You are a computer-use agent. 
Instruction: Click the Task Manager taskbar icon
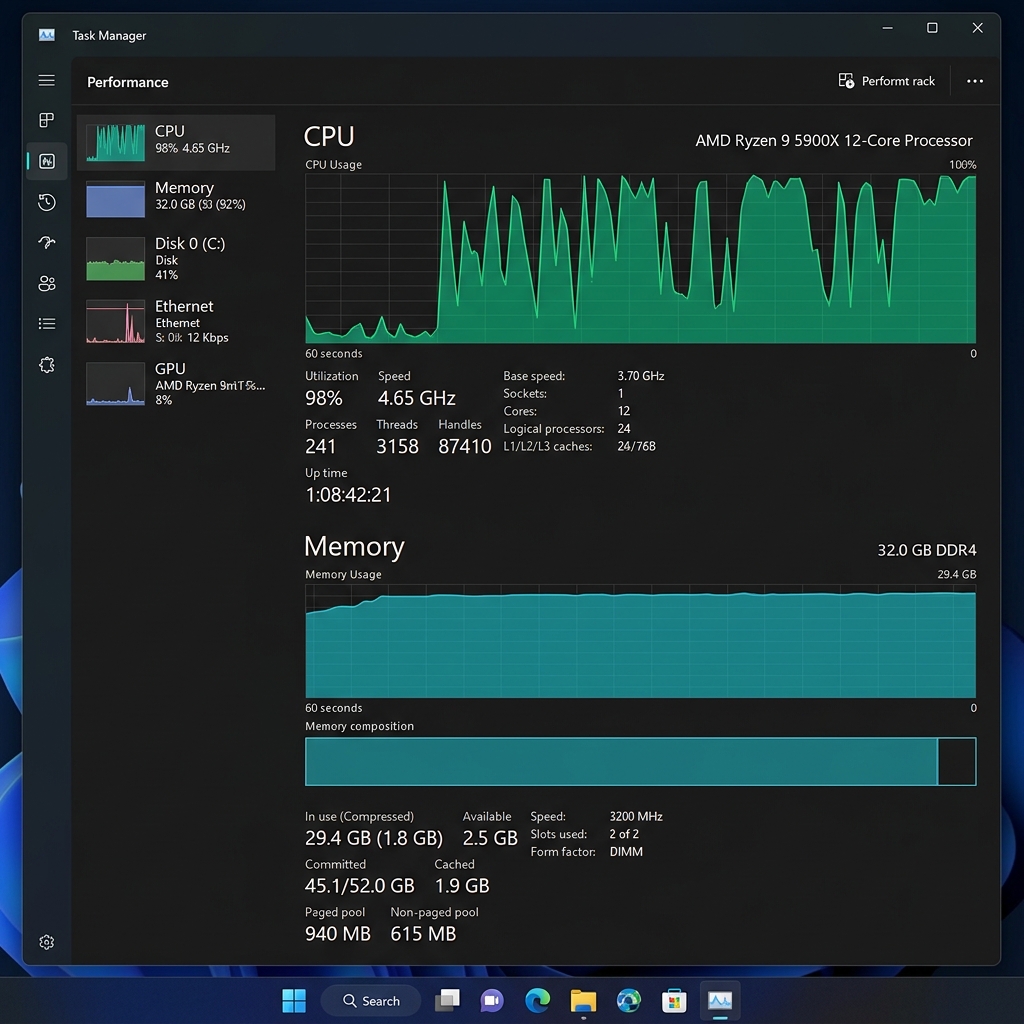point(720,1000)
